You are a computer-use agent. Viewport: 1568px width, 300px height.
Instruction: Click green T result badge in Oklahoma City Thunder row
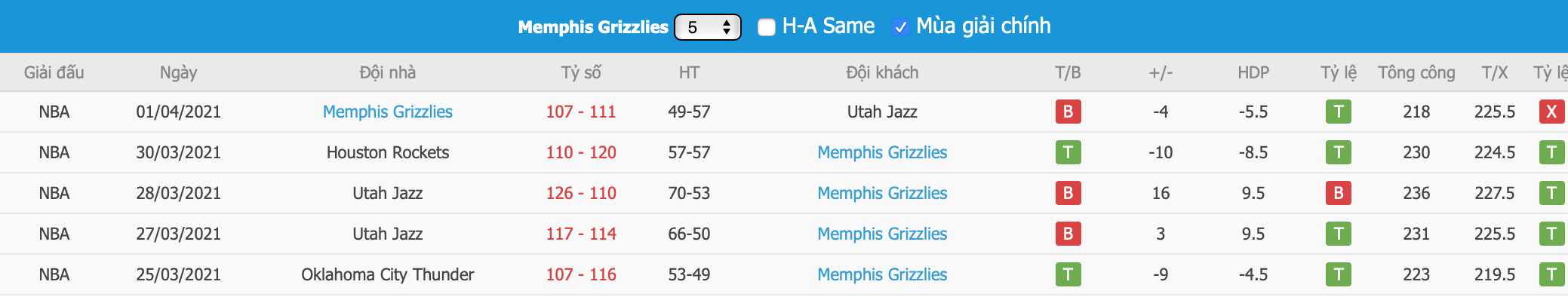coord(1068,274)
